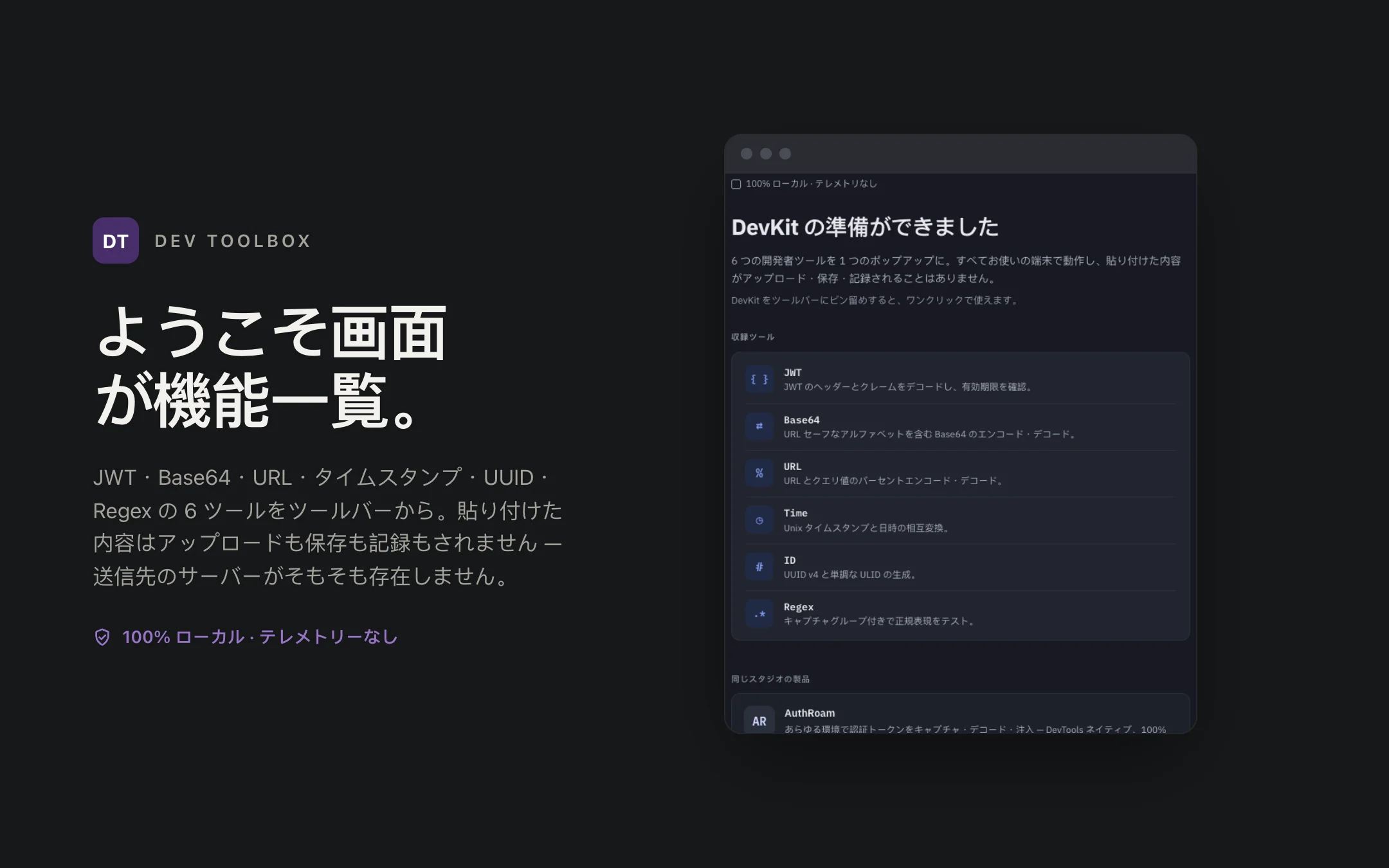This screenshot has height=868, width=1389.
Task: Click the Regex dot-star icon
Action: click(x=759, y=614)
